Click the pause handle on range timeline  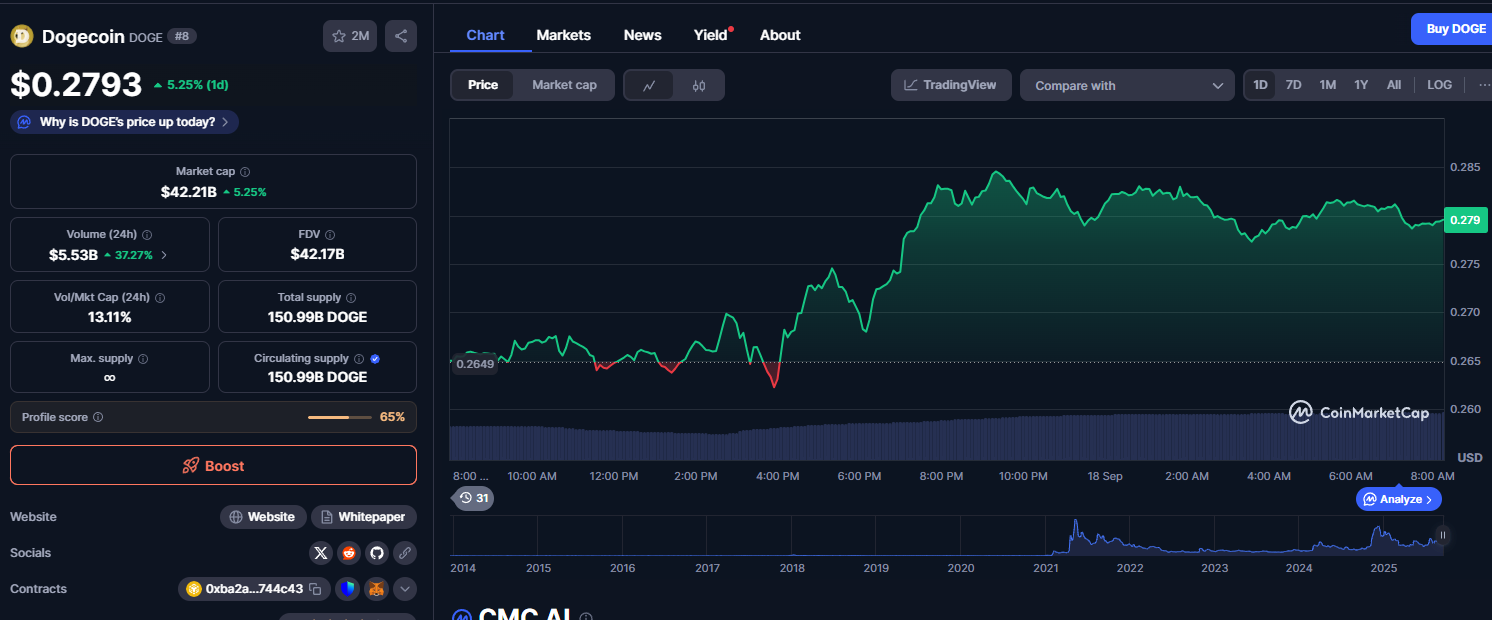pyautogui.click(x=1442, y=535)
